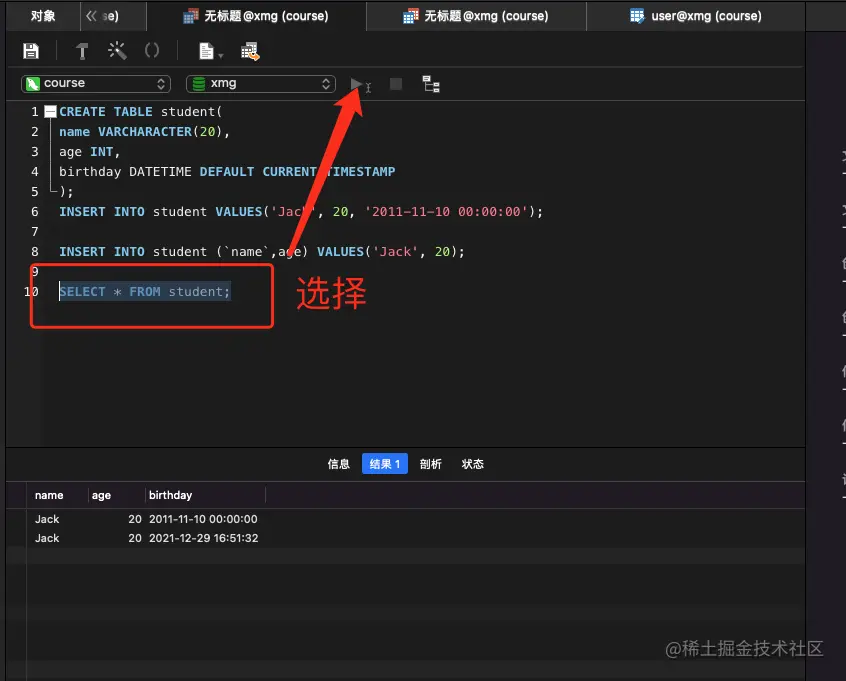Select Jack in the first result row

point(47,519)
